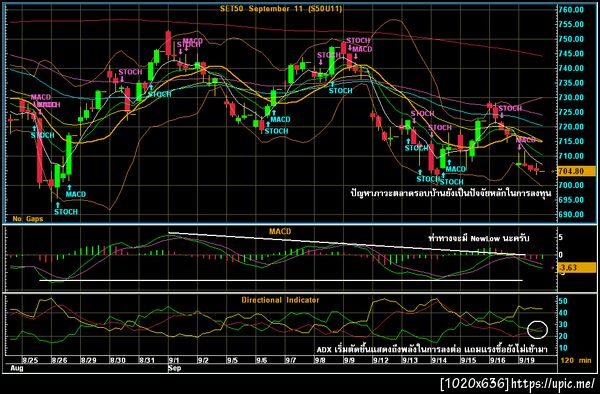Select the 9/8 date label
600x394 pixels.
point(320,360)
